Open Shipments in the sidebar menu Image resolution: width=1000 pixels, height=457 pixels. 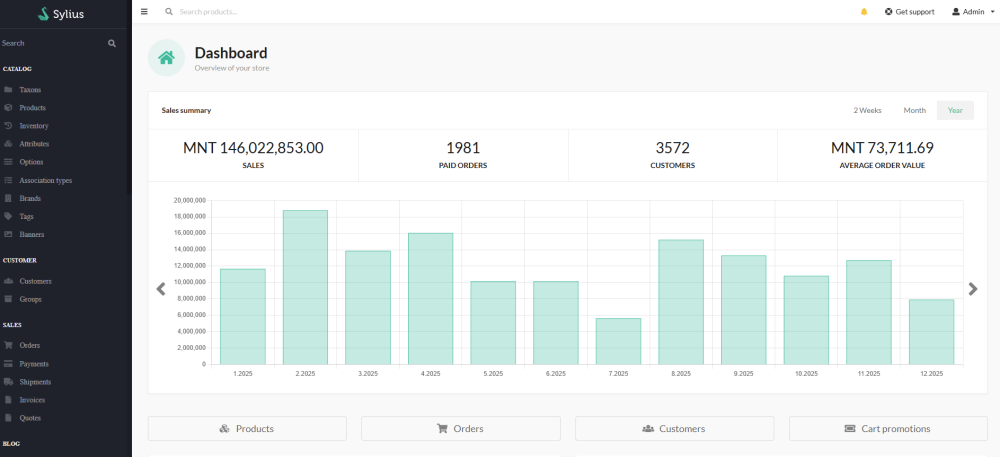point(35,382)
